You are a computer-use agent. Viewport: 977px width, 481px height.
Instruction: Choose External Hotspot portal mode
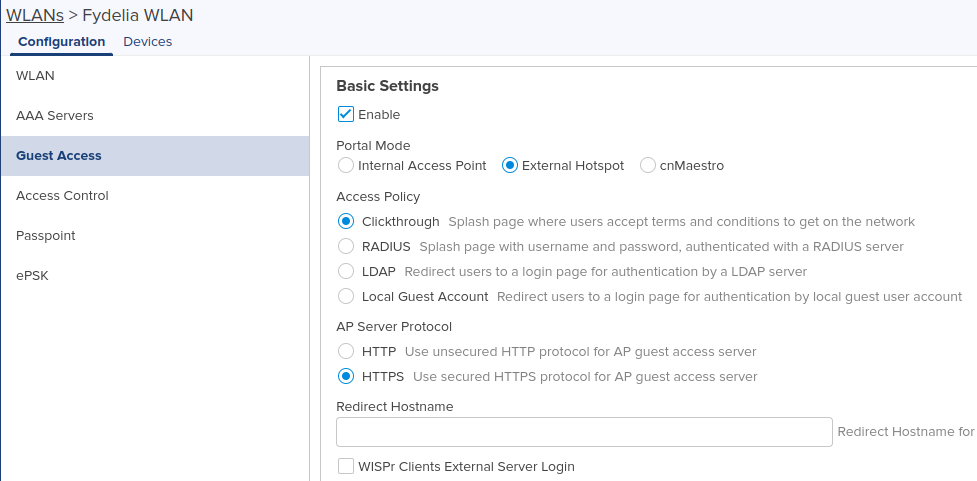(x=510, y=166)
